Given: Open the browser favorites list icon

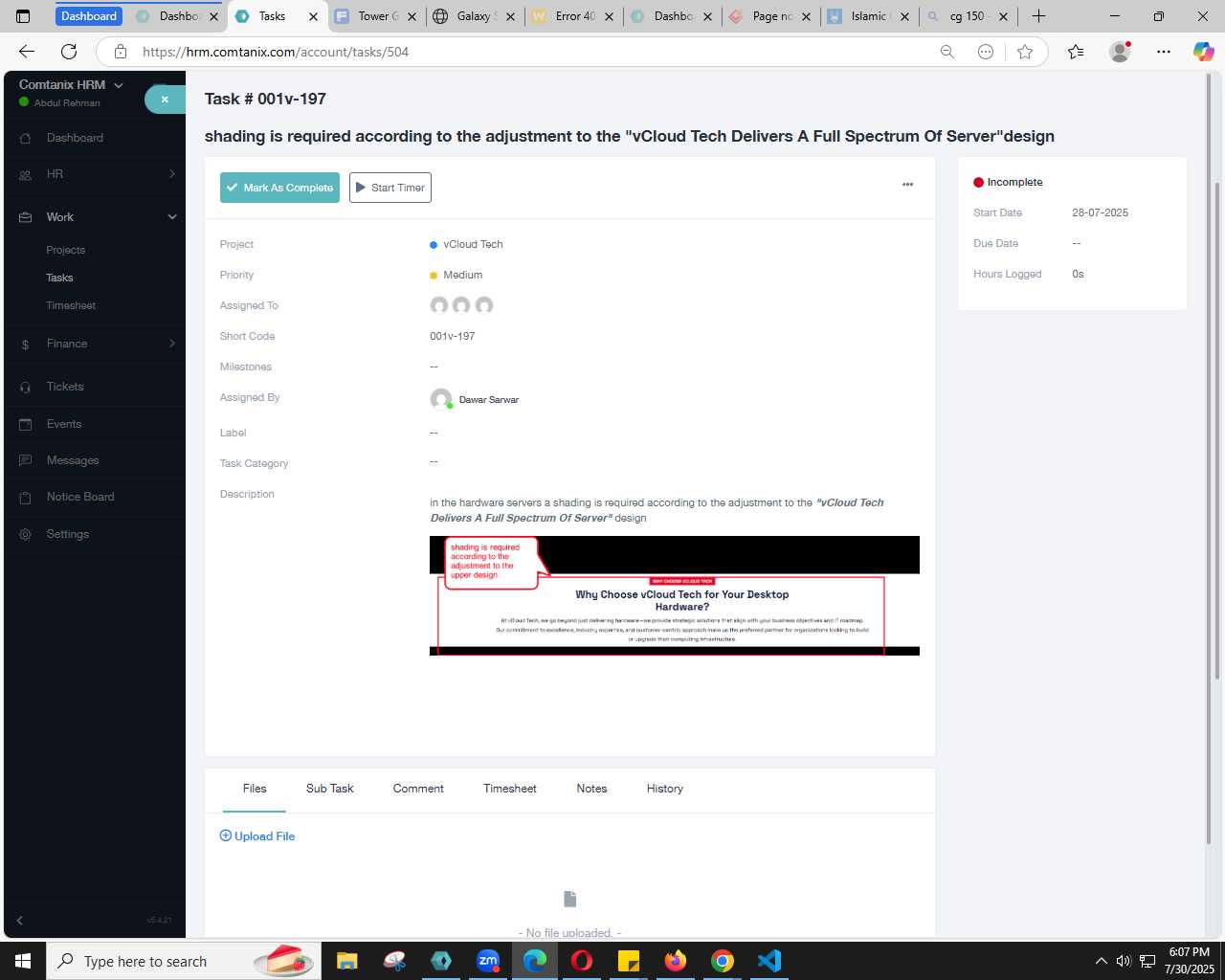Looking at the screenshot, I should [x=1076, y=52].
